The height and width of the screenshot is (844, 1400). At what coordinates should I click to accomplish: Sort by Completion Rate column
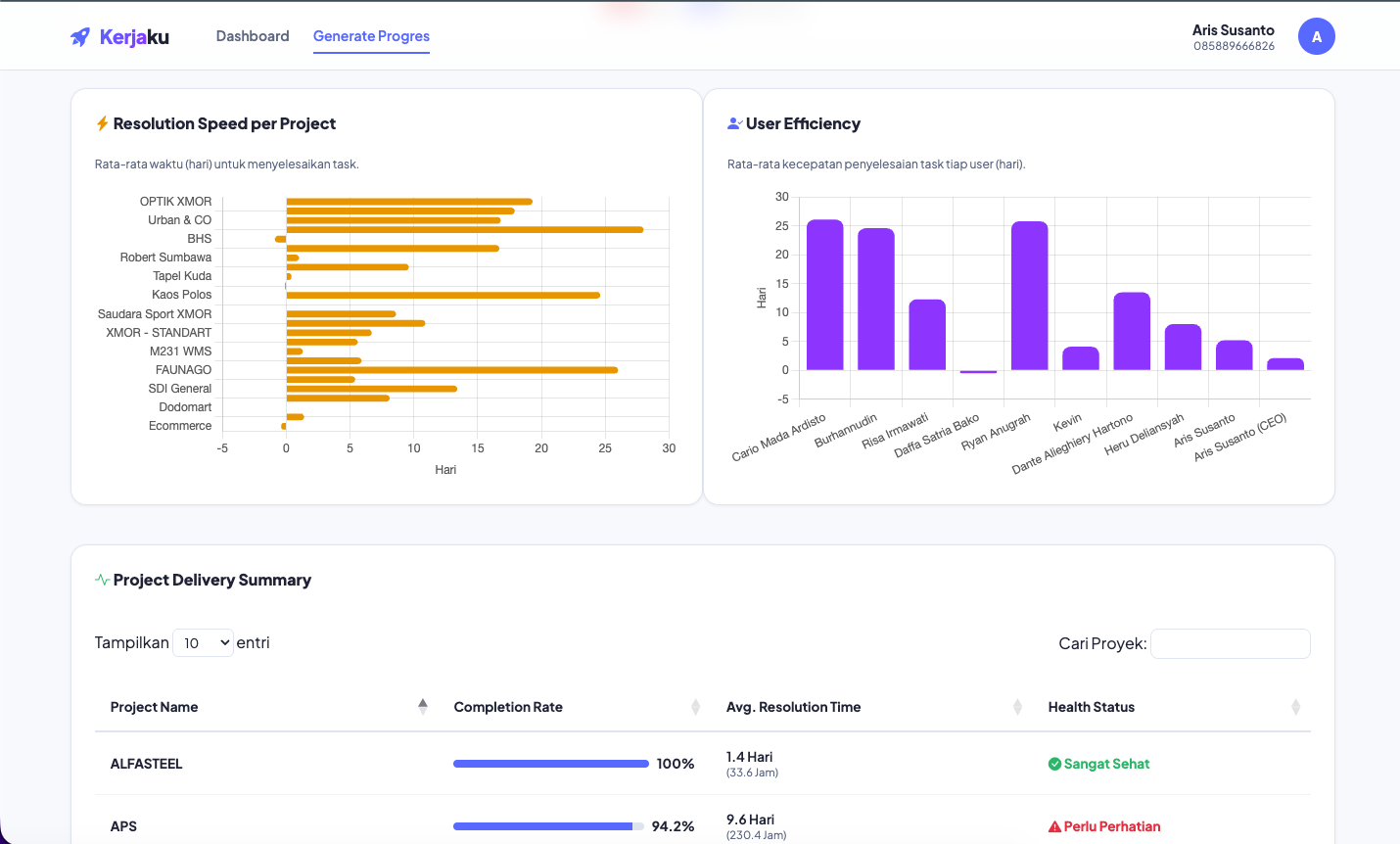tap(695, 707)
